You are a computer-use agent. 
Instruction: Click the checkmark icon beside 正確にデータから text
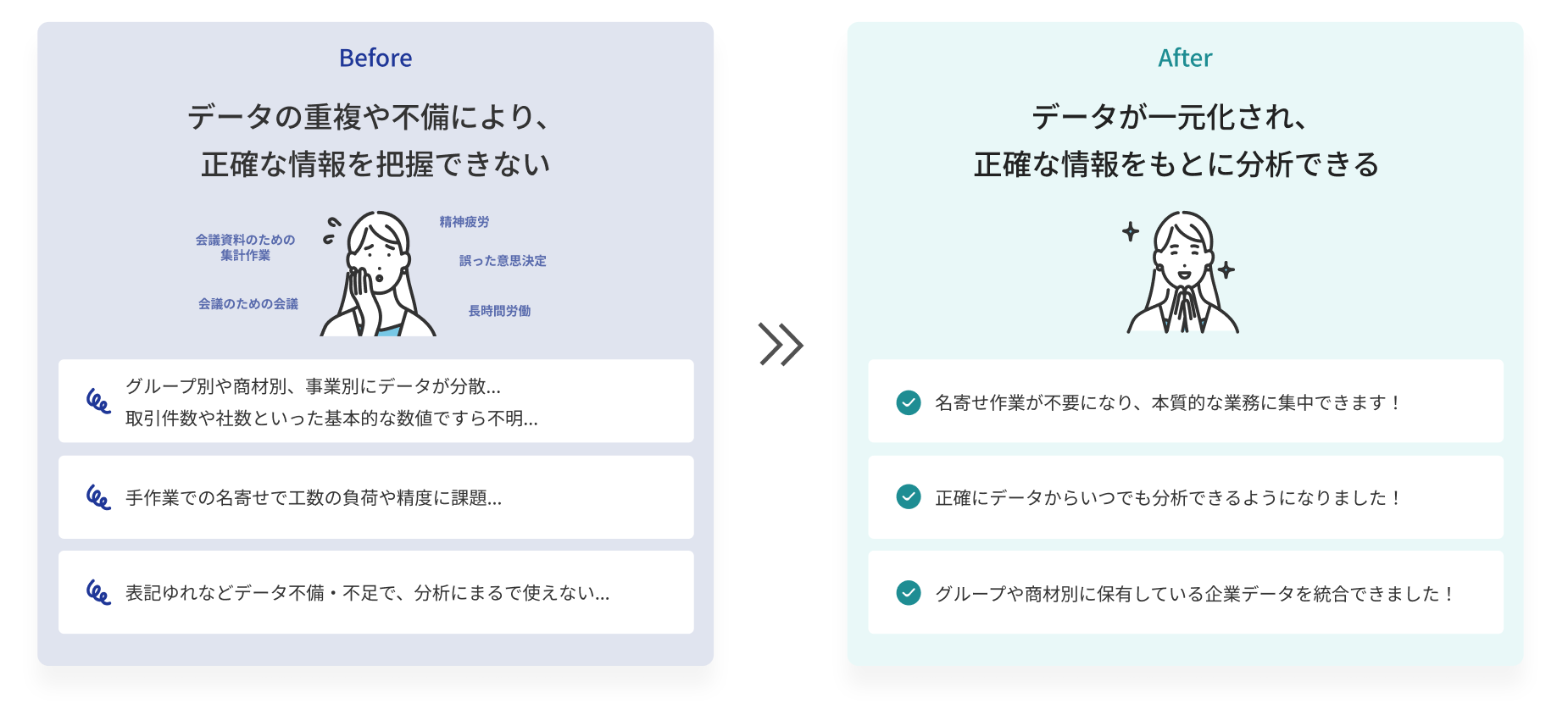tap(908, 497)
